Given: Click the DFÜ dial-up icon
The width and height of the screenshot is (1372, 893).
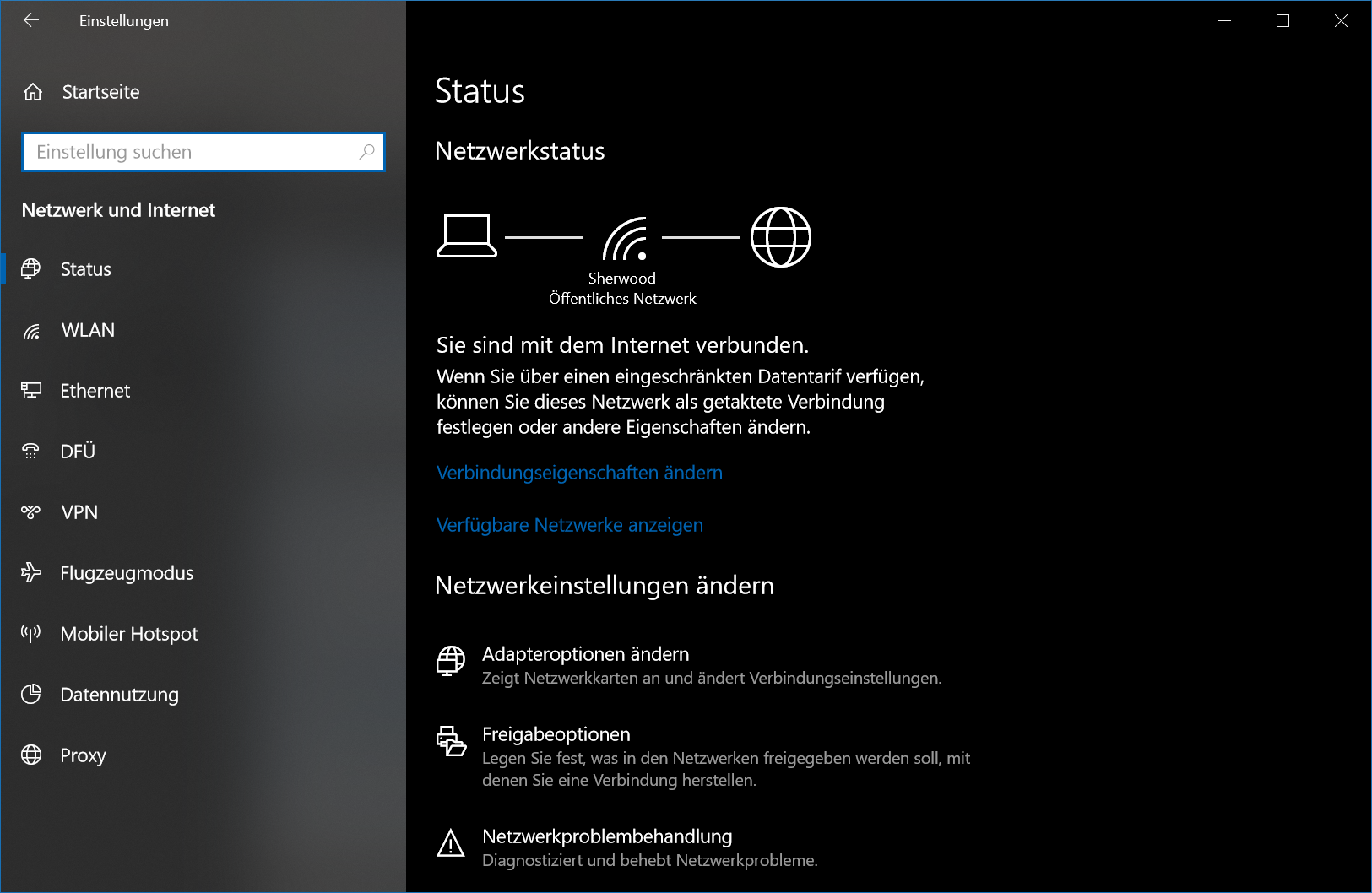Looking at the screenshot, I should [31, 452].
